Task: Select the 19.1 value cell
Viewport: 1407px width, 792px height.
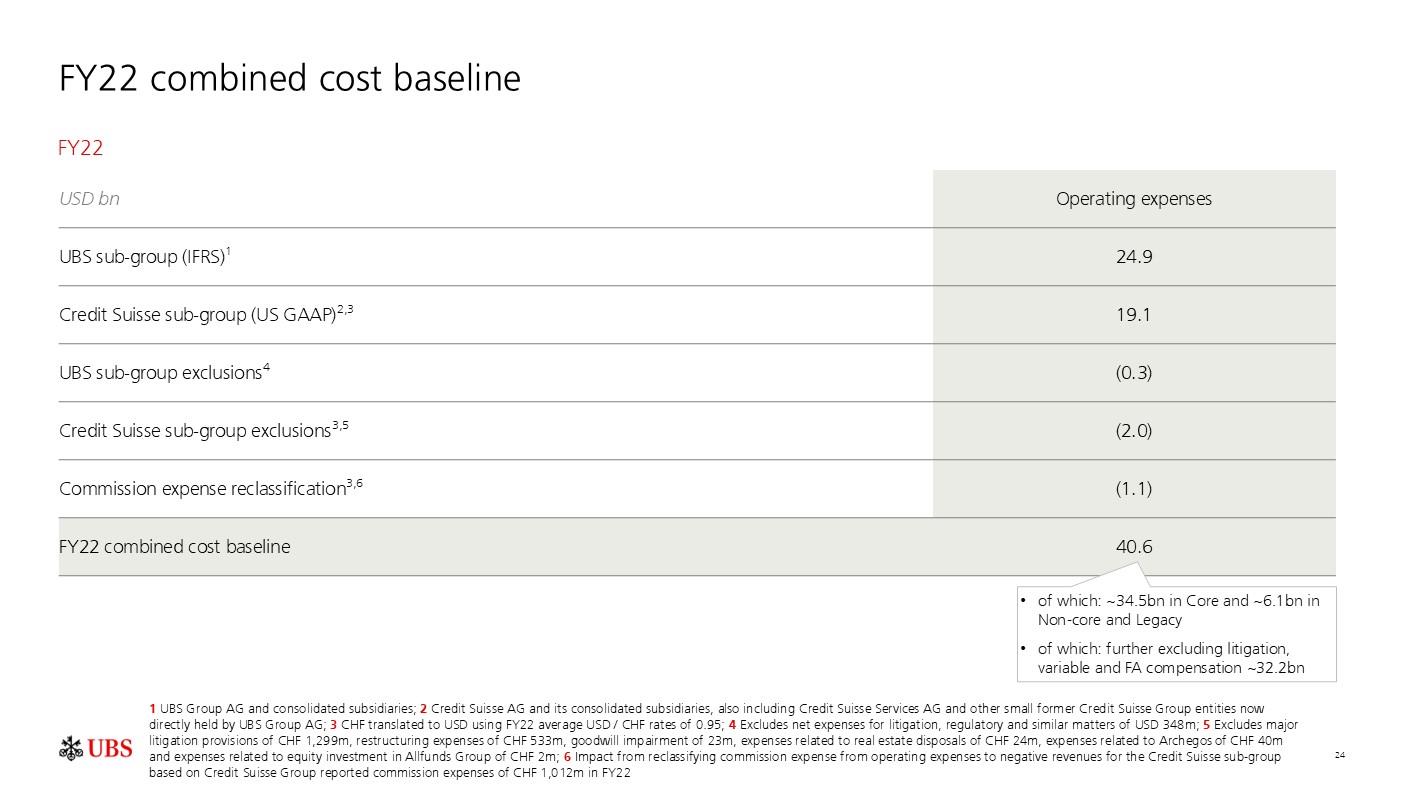Action: (x=1133, y=315)
